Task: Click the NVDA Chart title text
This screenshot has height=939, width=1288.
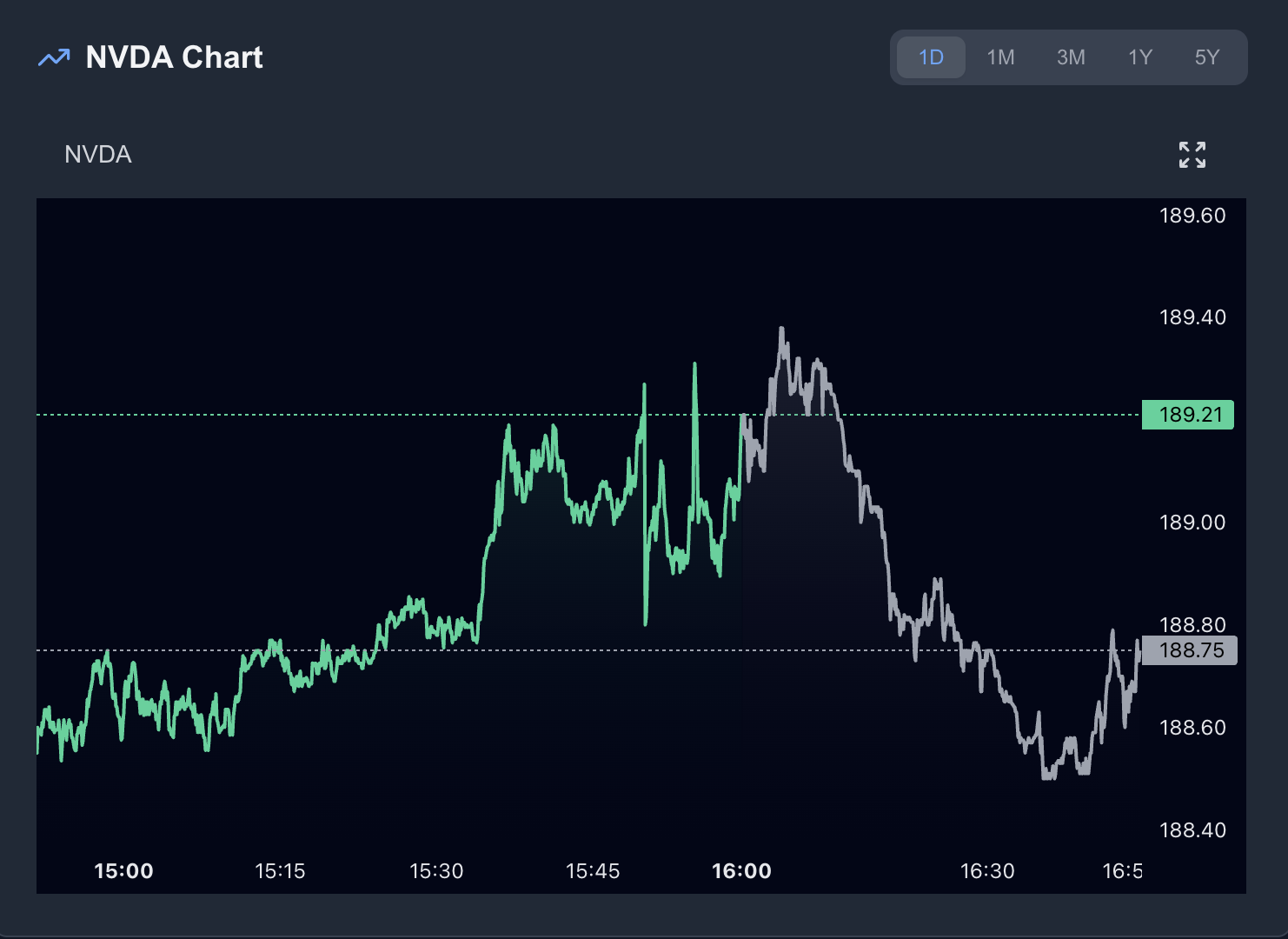Action: pos(174,57)
